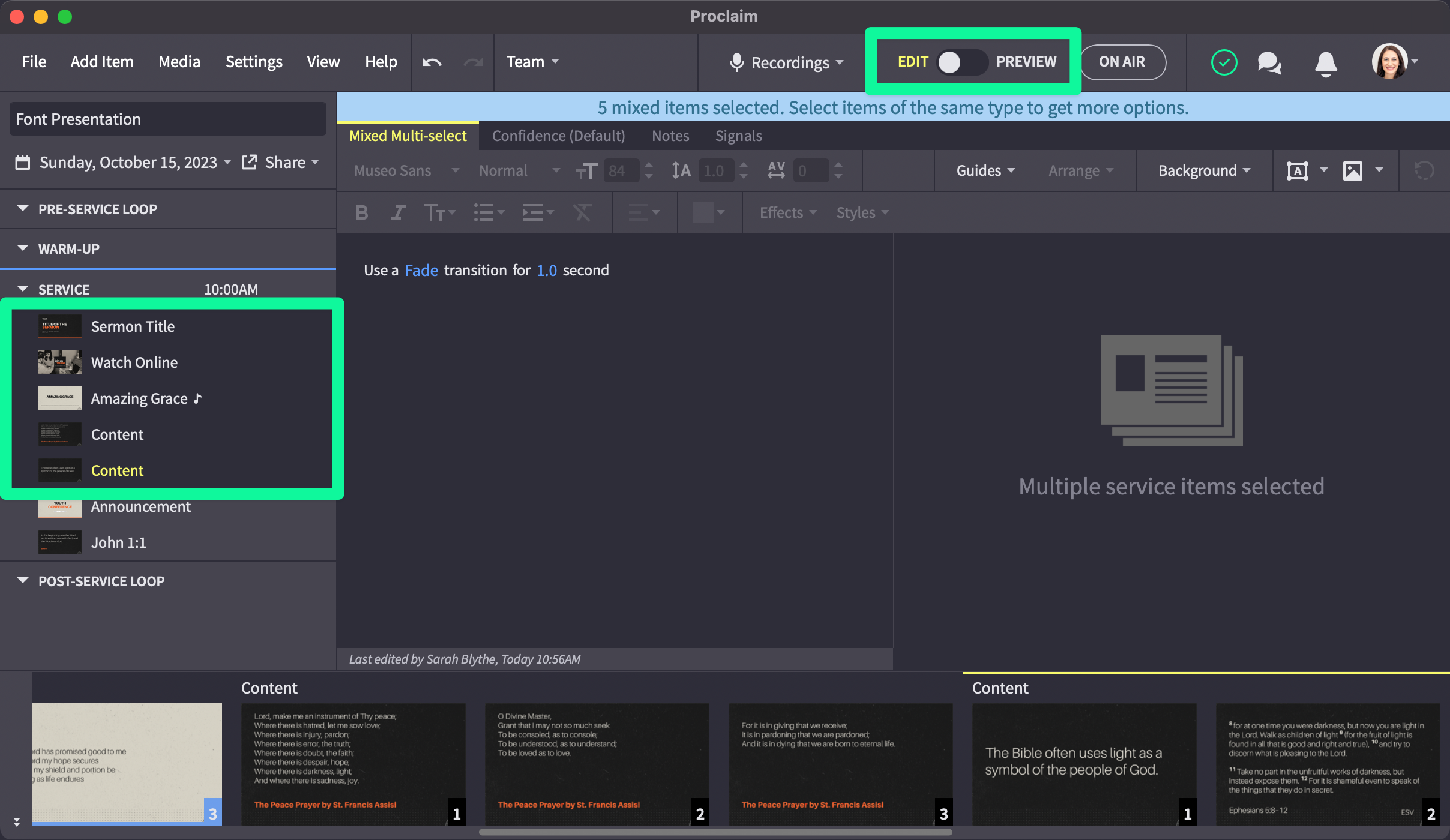Select the Ephesians 5:8-12 slide thumbnail

pos(1328,764)
